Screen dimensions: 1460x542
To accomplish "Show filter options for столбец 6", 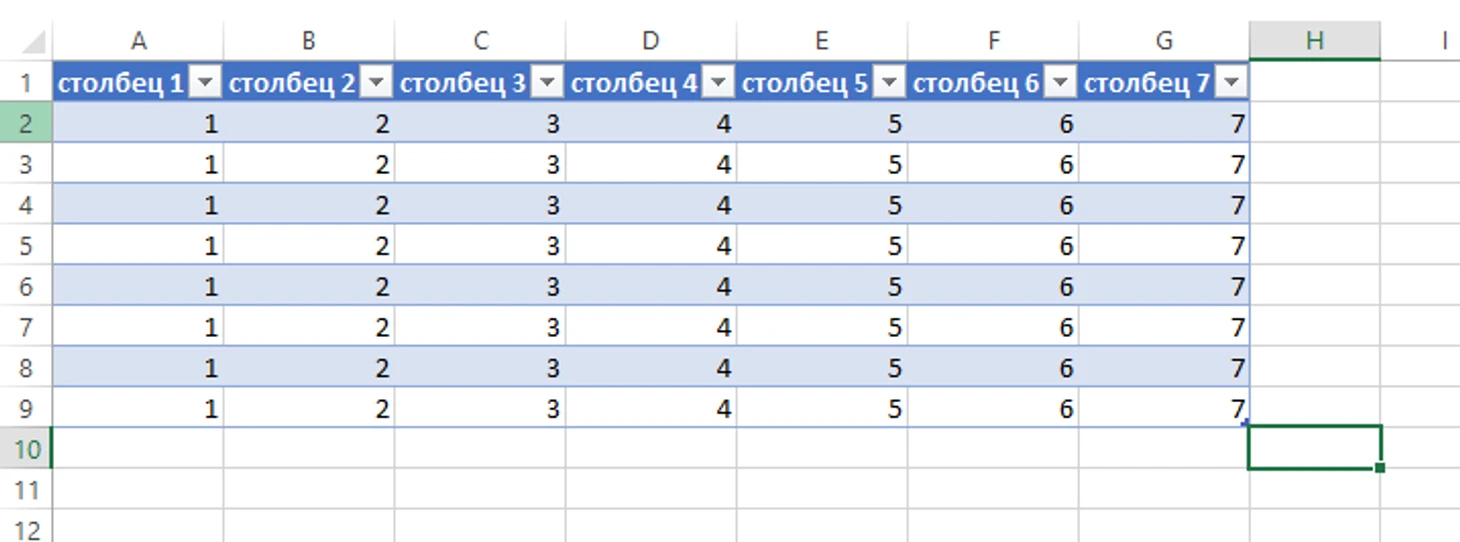I will (1060, 83).
